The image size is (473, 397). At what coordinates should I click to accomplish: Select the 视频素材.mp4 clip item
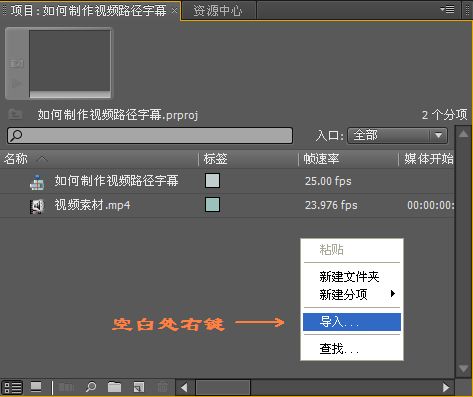[92, 205]
